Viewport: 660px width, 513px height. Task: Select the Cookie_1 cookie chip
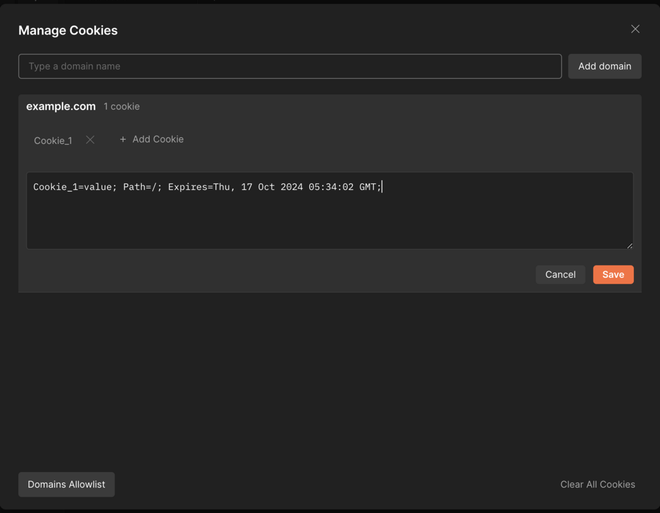[53, 140]
